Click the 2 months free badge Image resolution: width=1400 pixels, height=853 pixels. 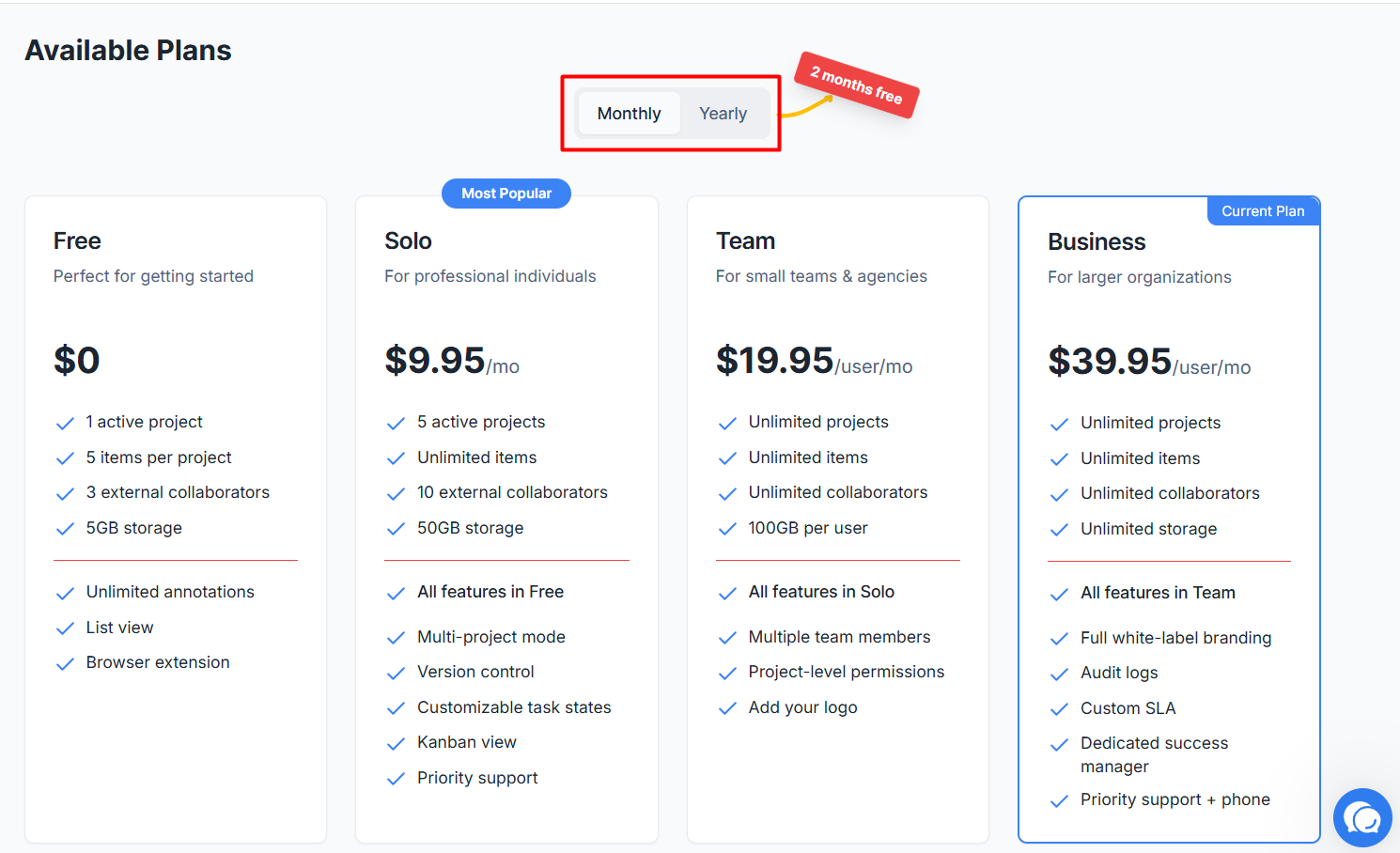(856, 85)
